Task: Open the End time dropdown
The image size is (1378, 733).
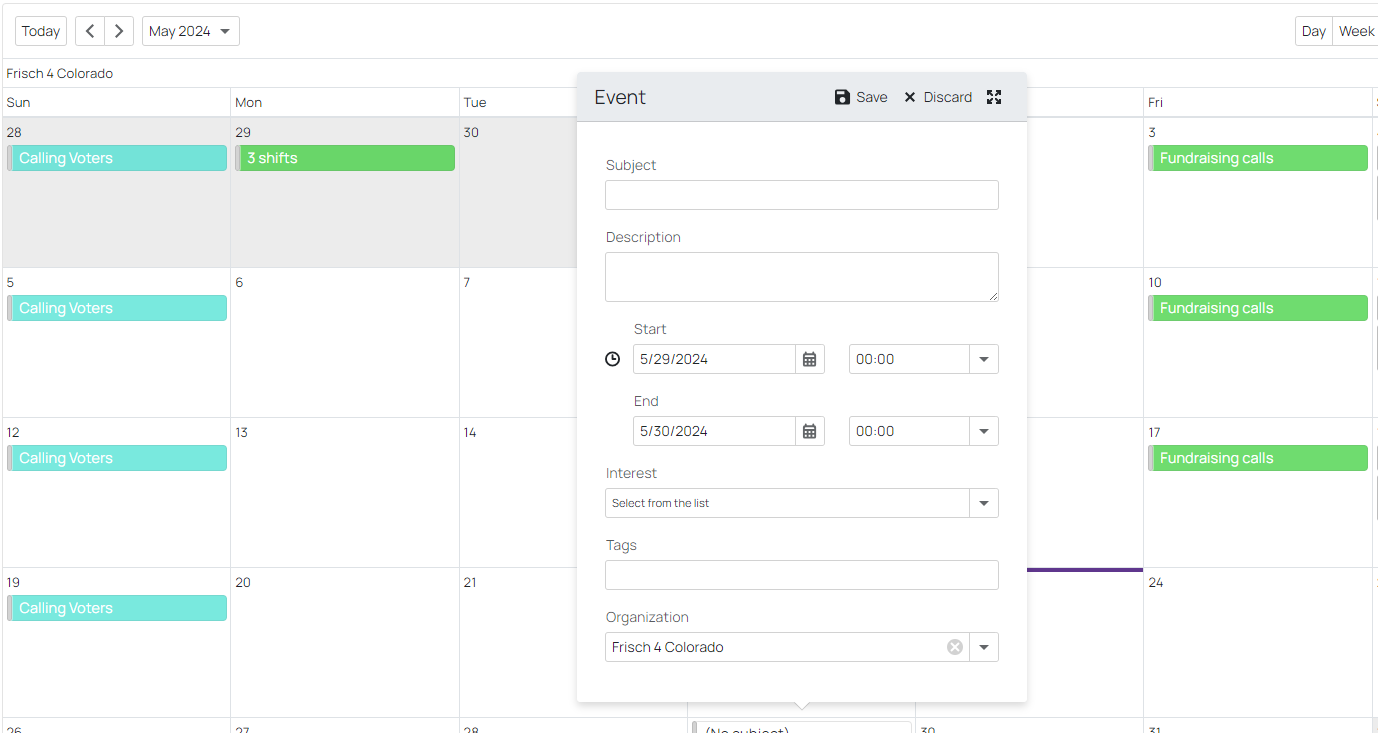Action: pyautogui.click(x=984, y=431)
